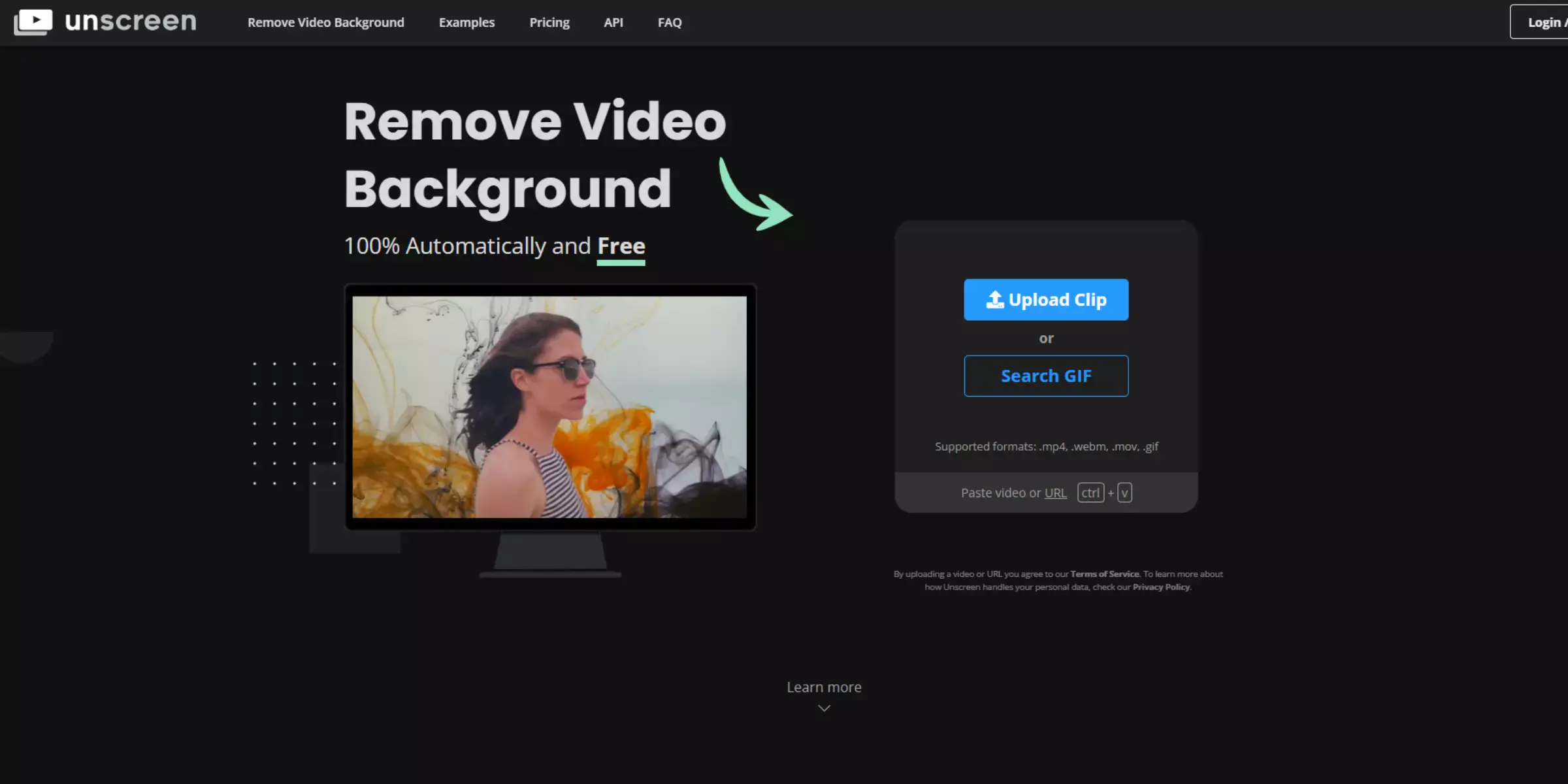Click the API navigation link
Screen dimensions: 1568x784
coord(613,22)
